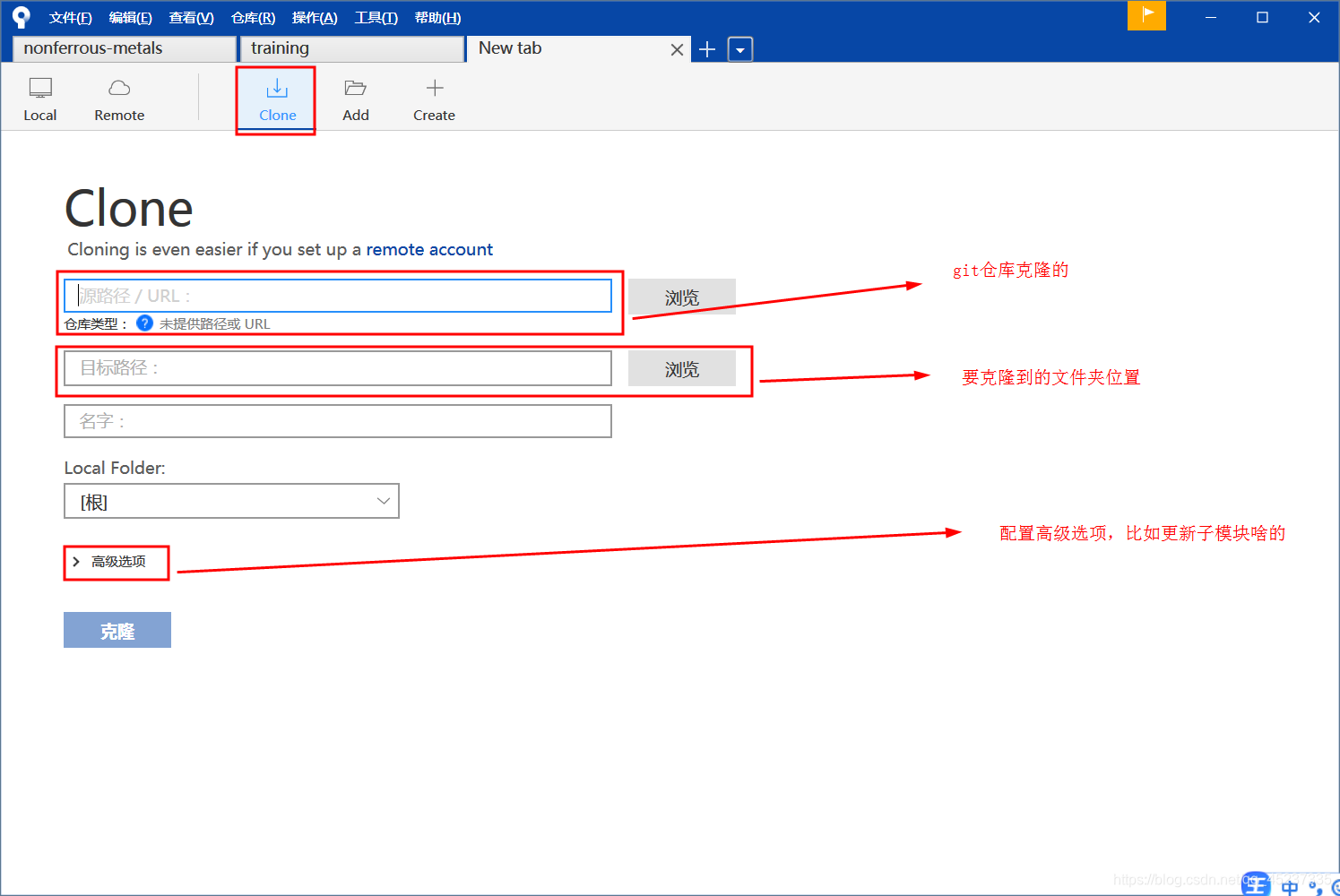Open the 帮助(H) menu
This screenshot has width=1340, height=896.
coord(438,18)
